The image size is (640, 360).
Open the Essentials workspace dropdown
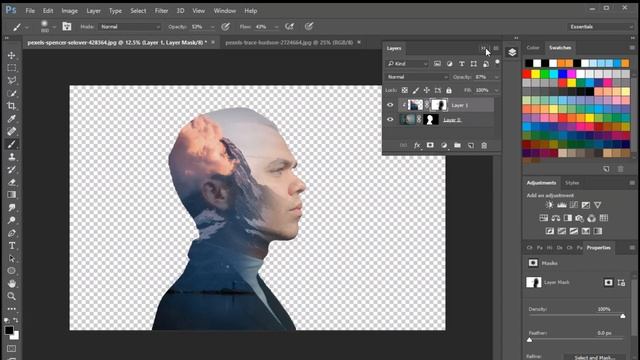[x=600, y=27]
